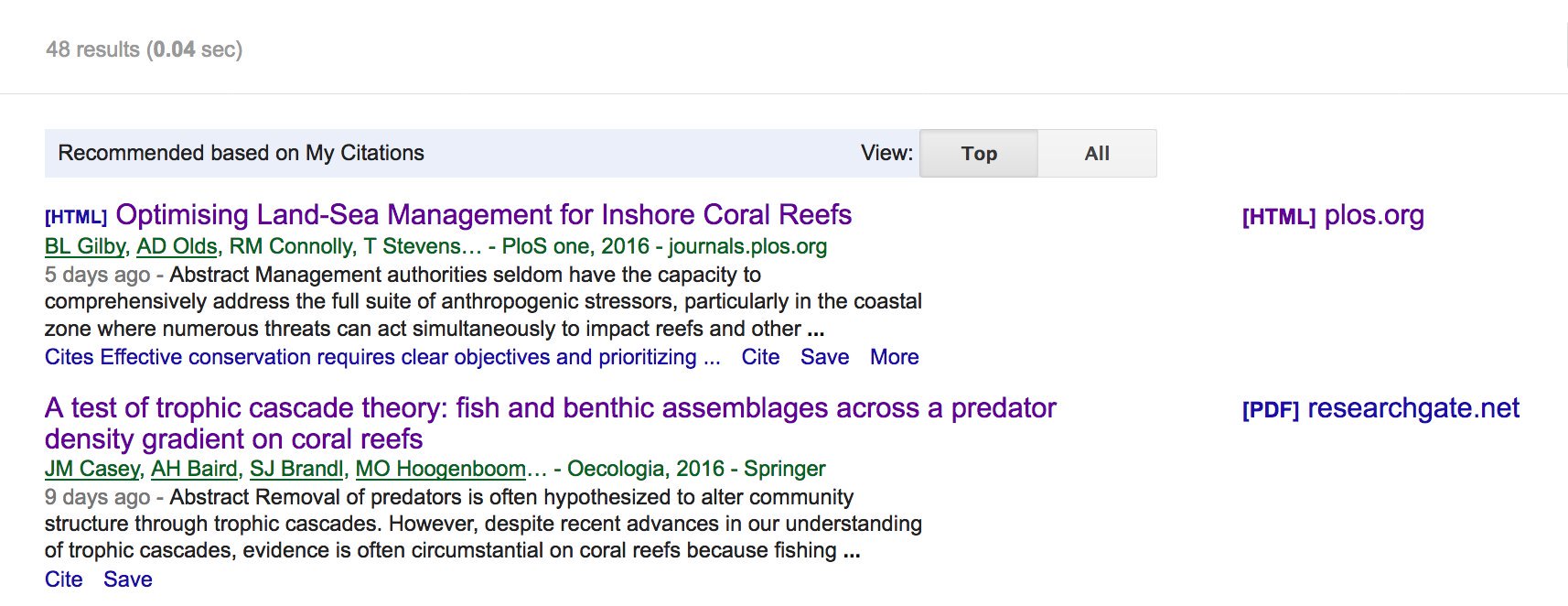Open the trophic cascade theory article title

click(549, 408)
